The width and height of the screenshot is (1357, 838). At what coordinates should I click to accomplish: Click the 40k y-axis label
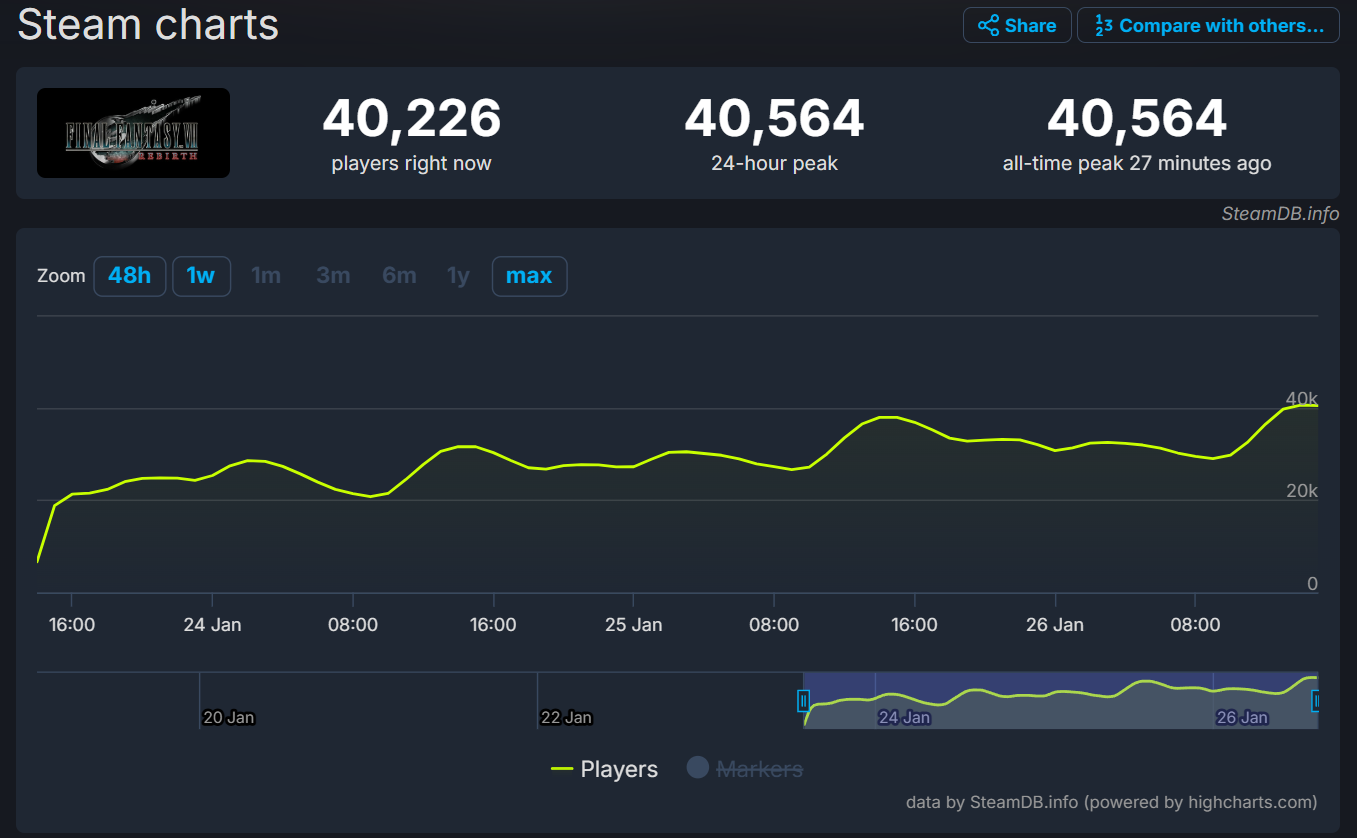[x=1301, y=399]
